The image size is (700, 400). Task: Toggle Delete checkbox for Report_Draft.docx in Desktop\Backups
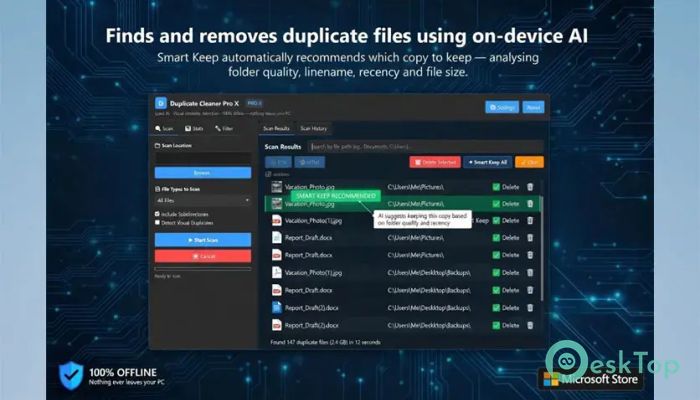coord(496,290)
